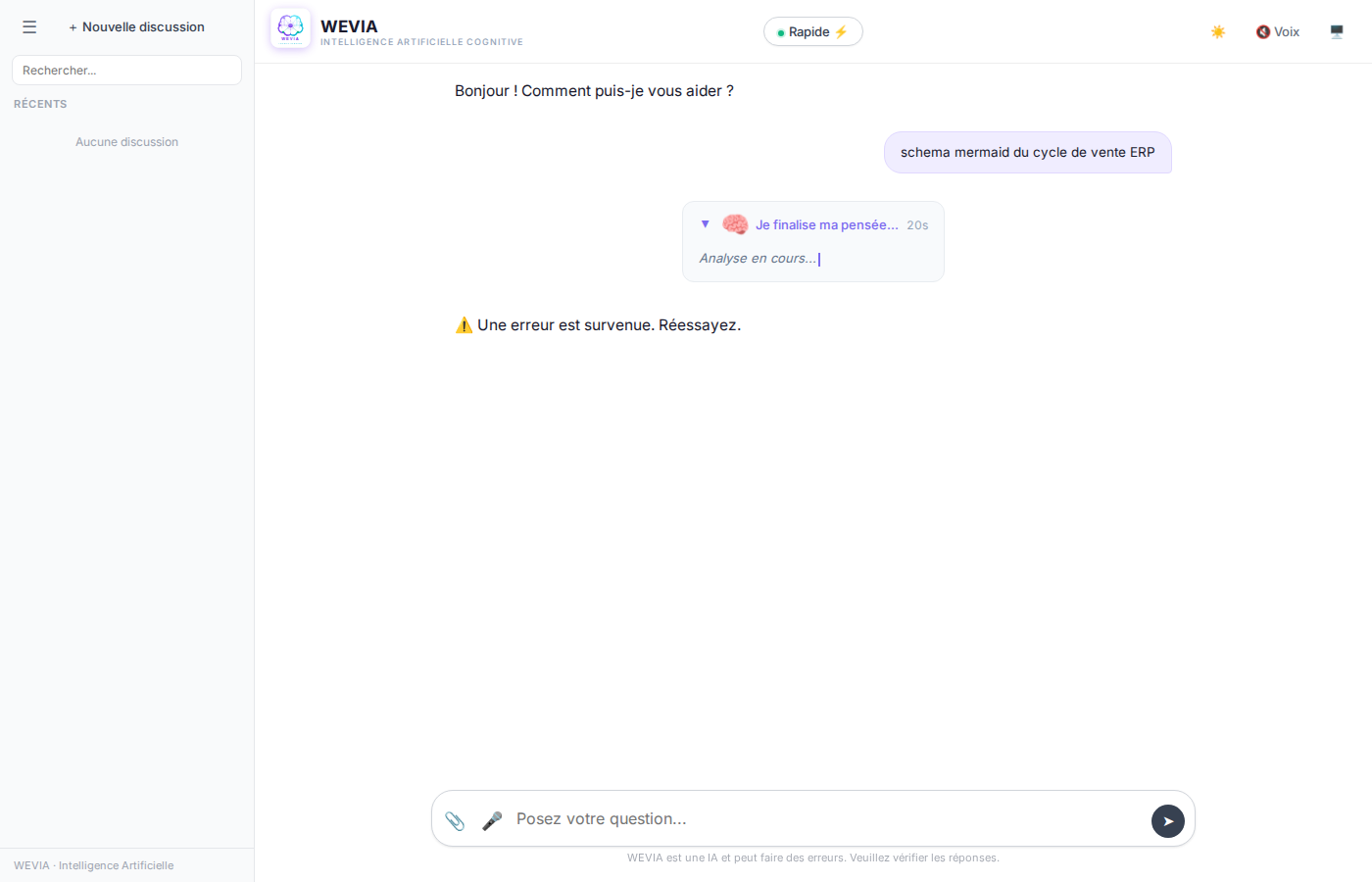This screenshot has width=1372, height=882.
Task: Click the RÉCENTS section header
Action: (40, 104)
